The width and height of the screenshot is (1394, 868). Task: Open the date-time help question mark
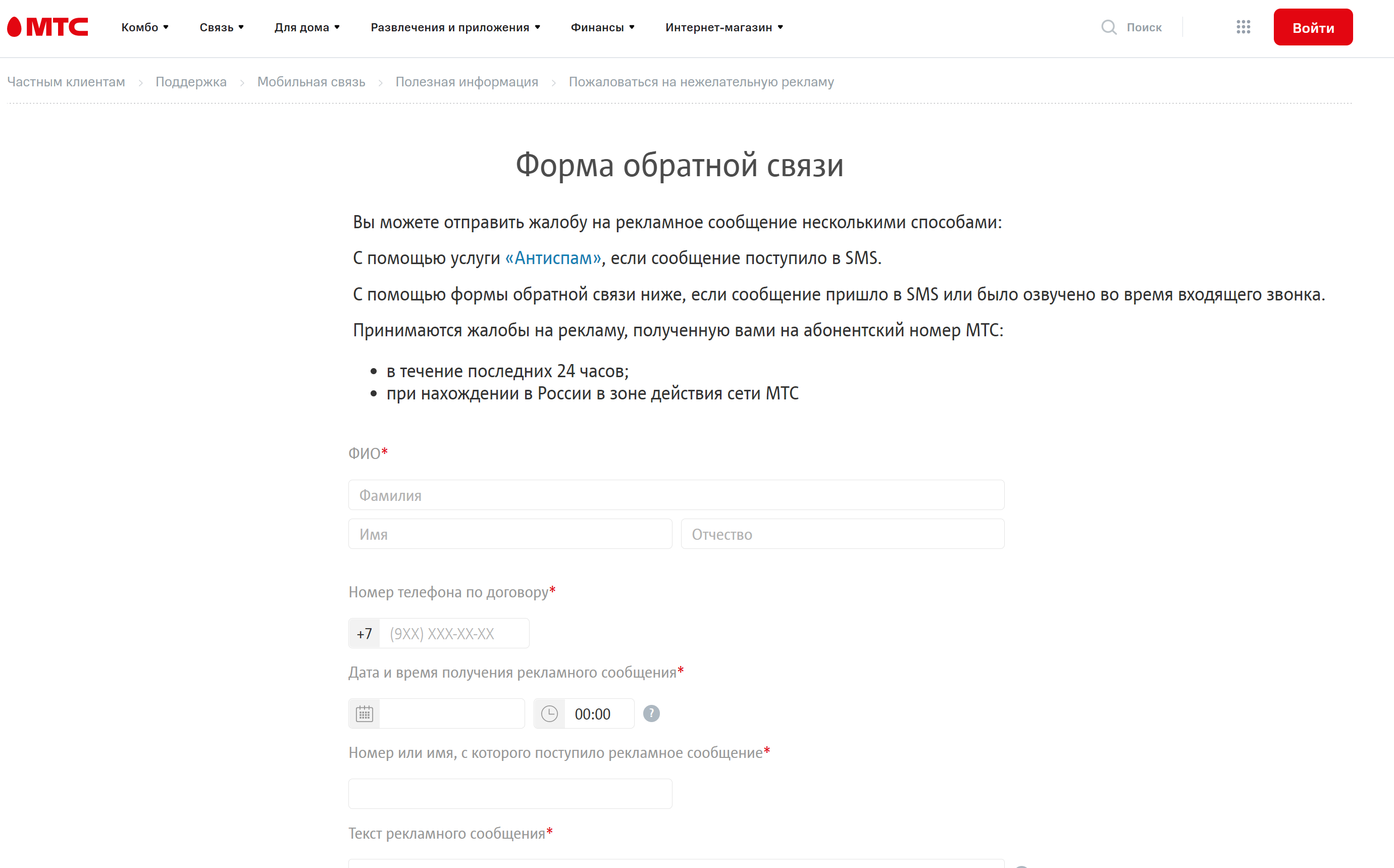coord(651,713)
